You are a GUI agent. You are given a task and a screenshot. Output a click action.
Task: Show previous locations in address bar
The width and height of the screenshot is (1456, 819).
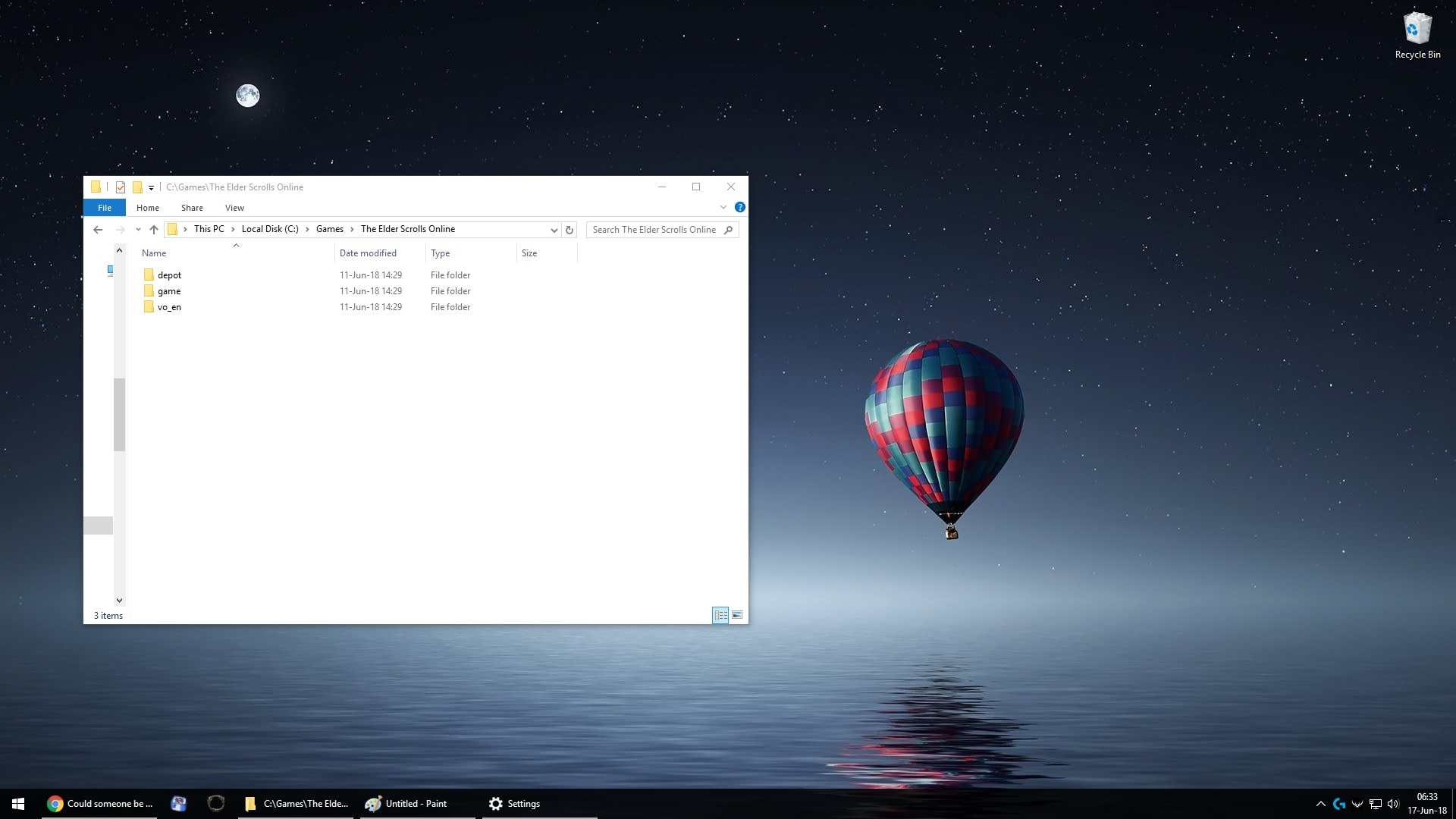(554, 230)
